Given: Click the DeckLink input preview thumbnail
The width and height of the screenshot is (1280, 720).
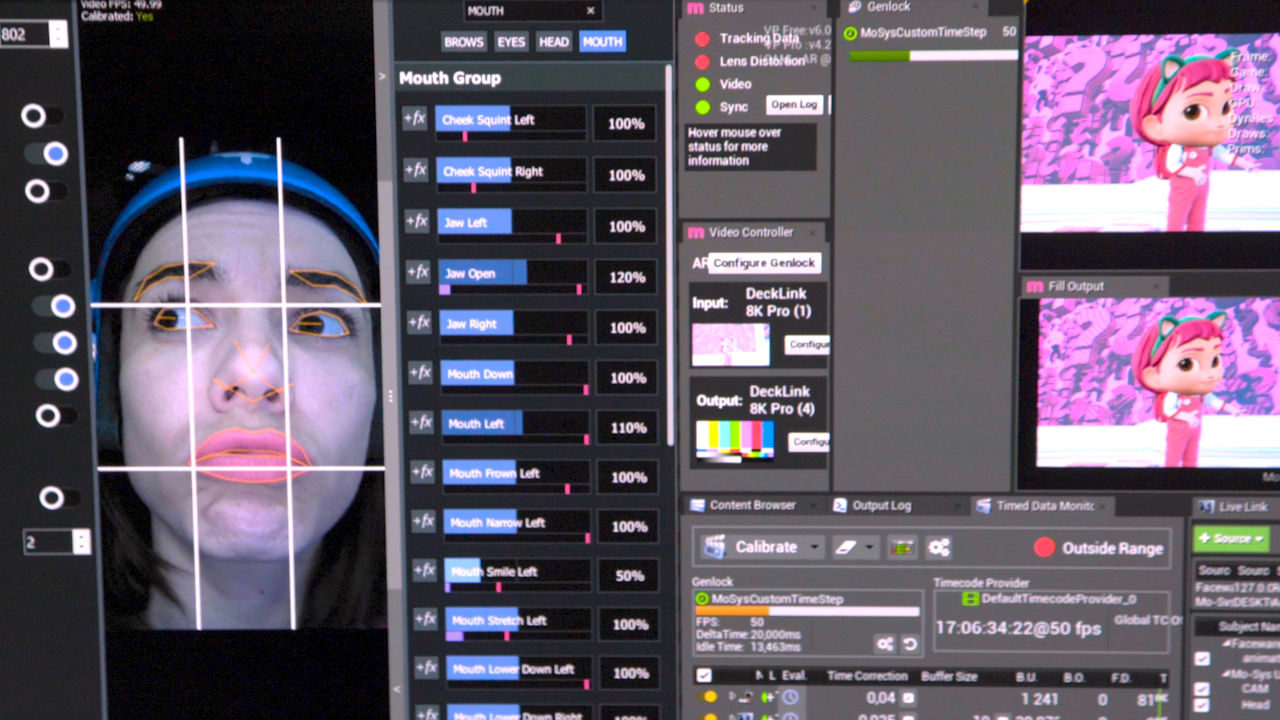Looking at the screenshot, I should pos(731,345).
